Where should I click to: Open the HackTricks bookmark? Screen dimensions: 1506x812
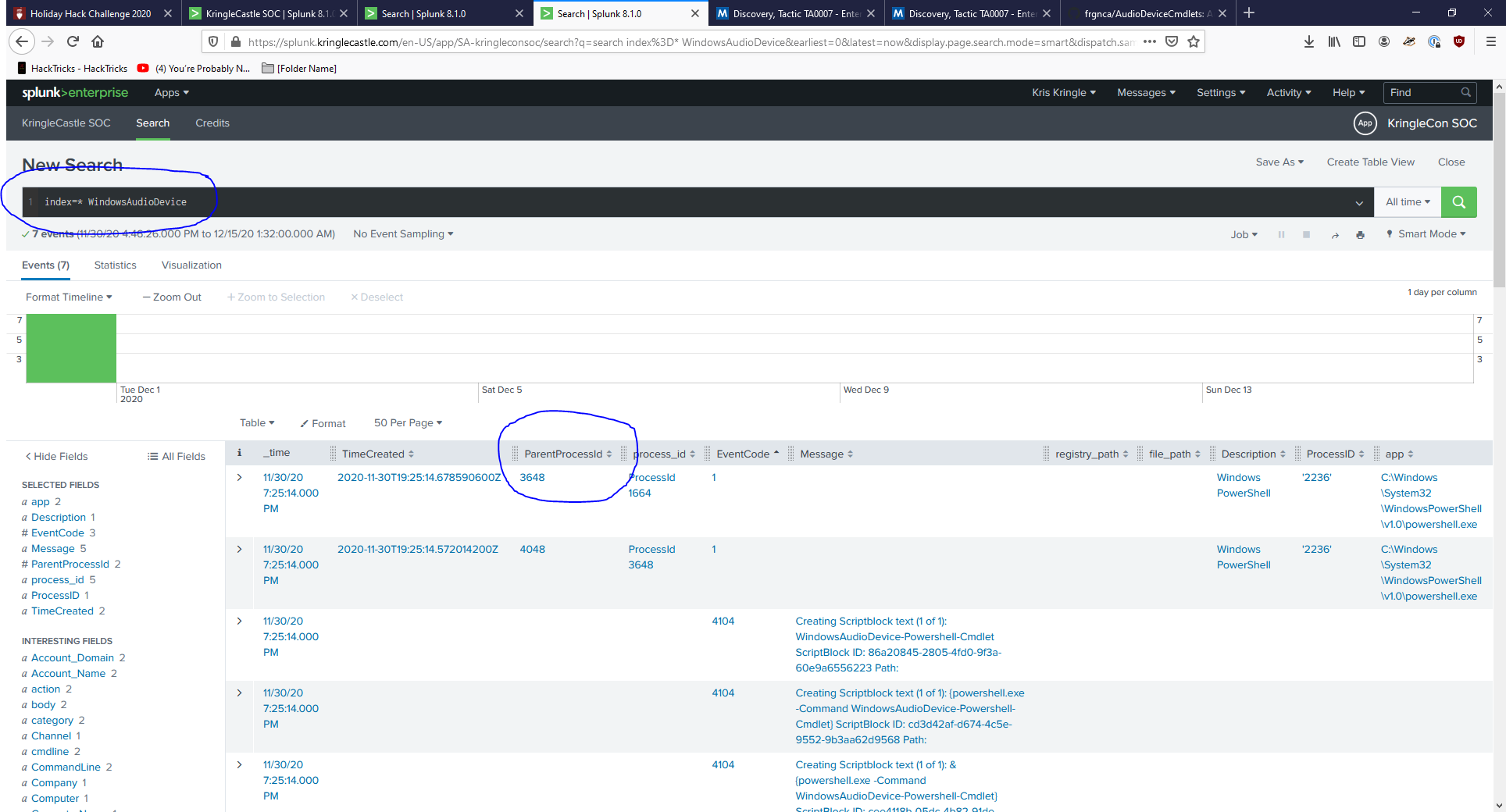[73, 69]
